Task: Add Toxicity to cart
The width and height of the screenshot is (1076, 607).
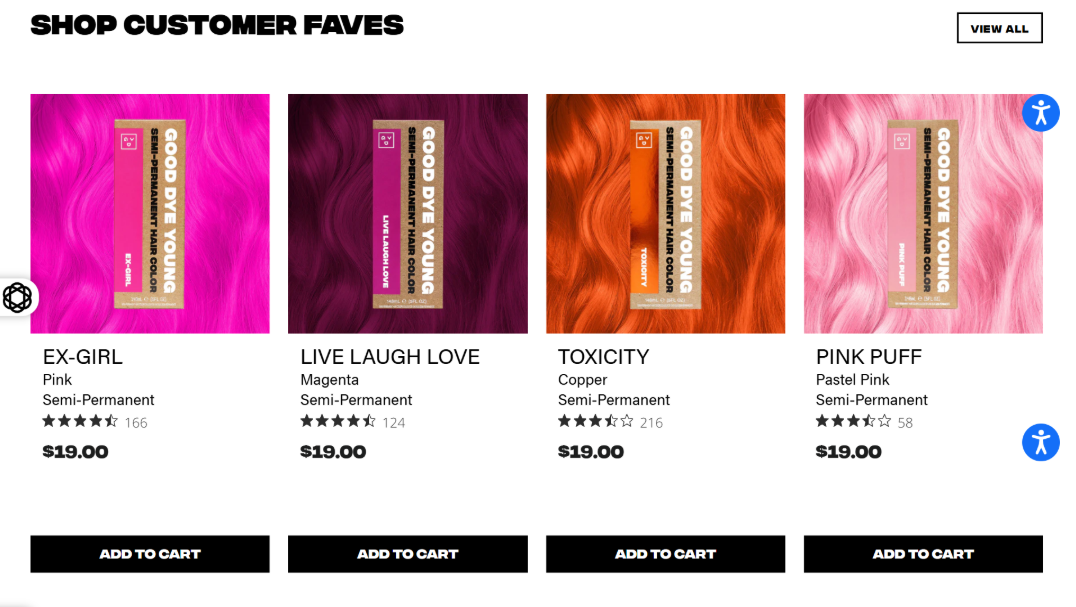Action: click(666, 554)
